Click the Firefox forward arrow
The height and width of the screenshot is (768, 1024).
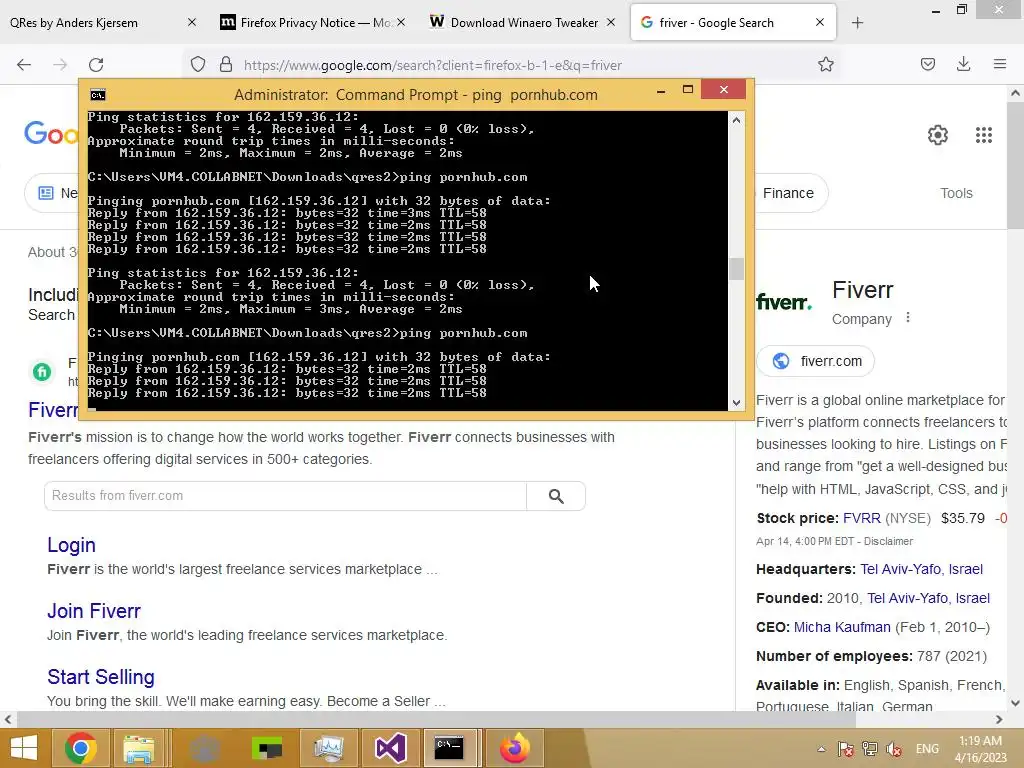click(x=60, y=65)
